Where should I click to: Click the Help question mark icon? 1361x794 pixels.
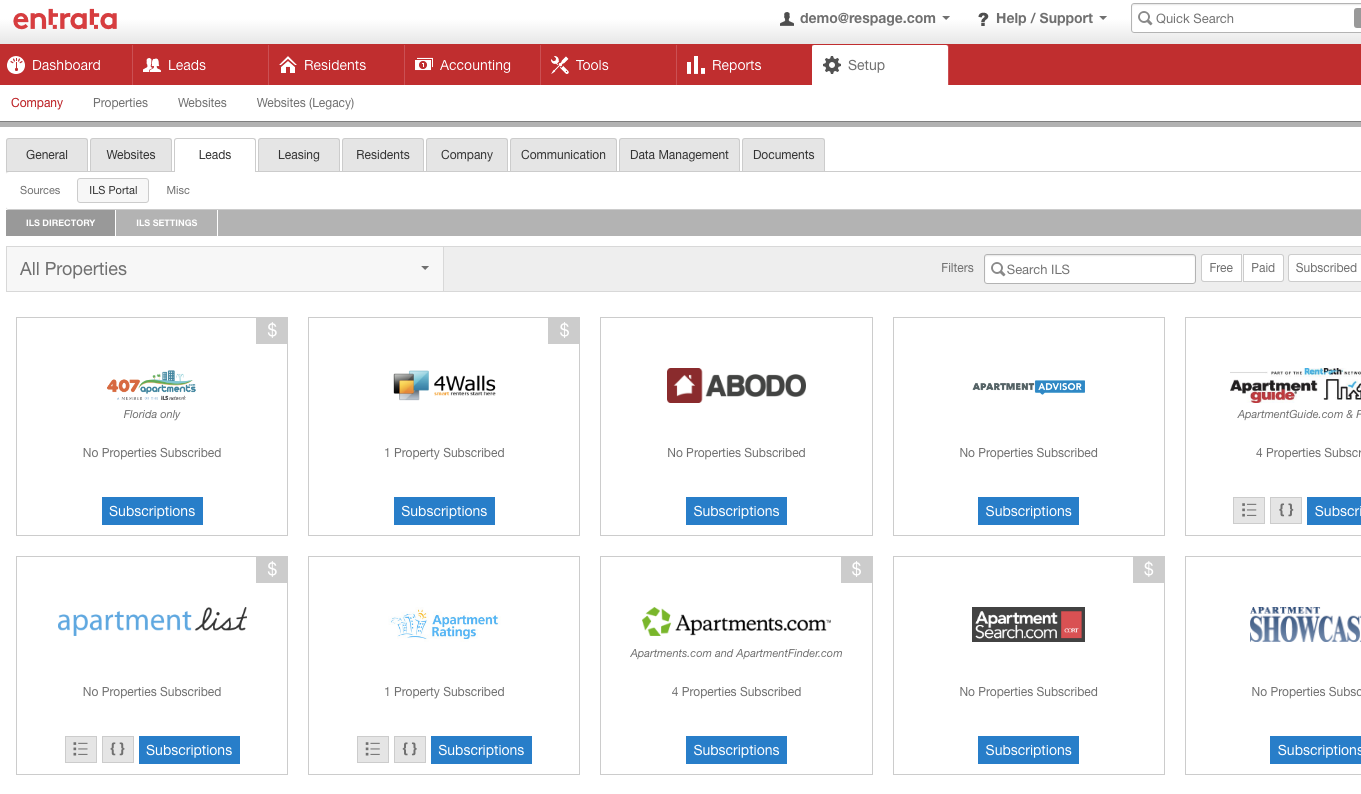pyautogui.click(x=983, y=18)
